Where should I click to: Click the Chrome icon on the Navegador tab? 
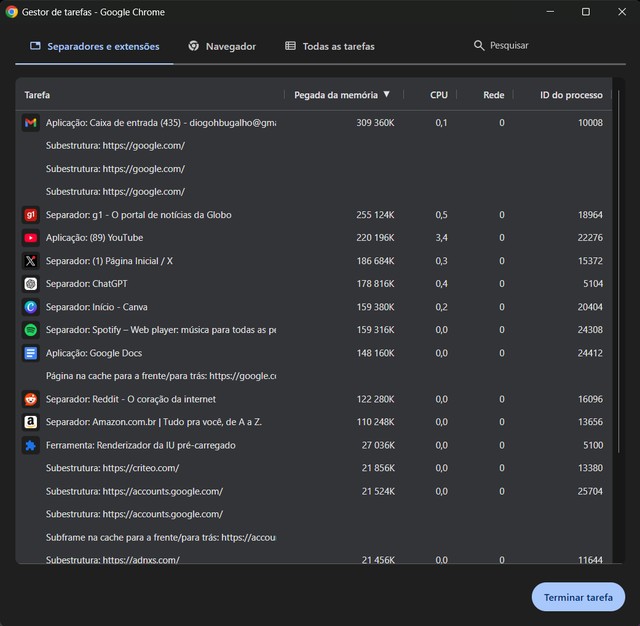click(193, 46)
